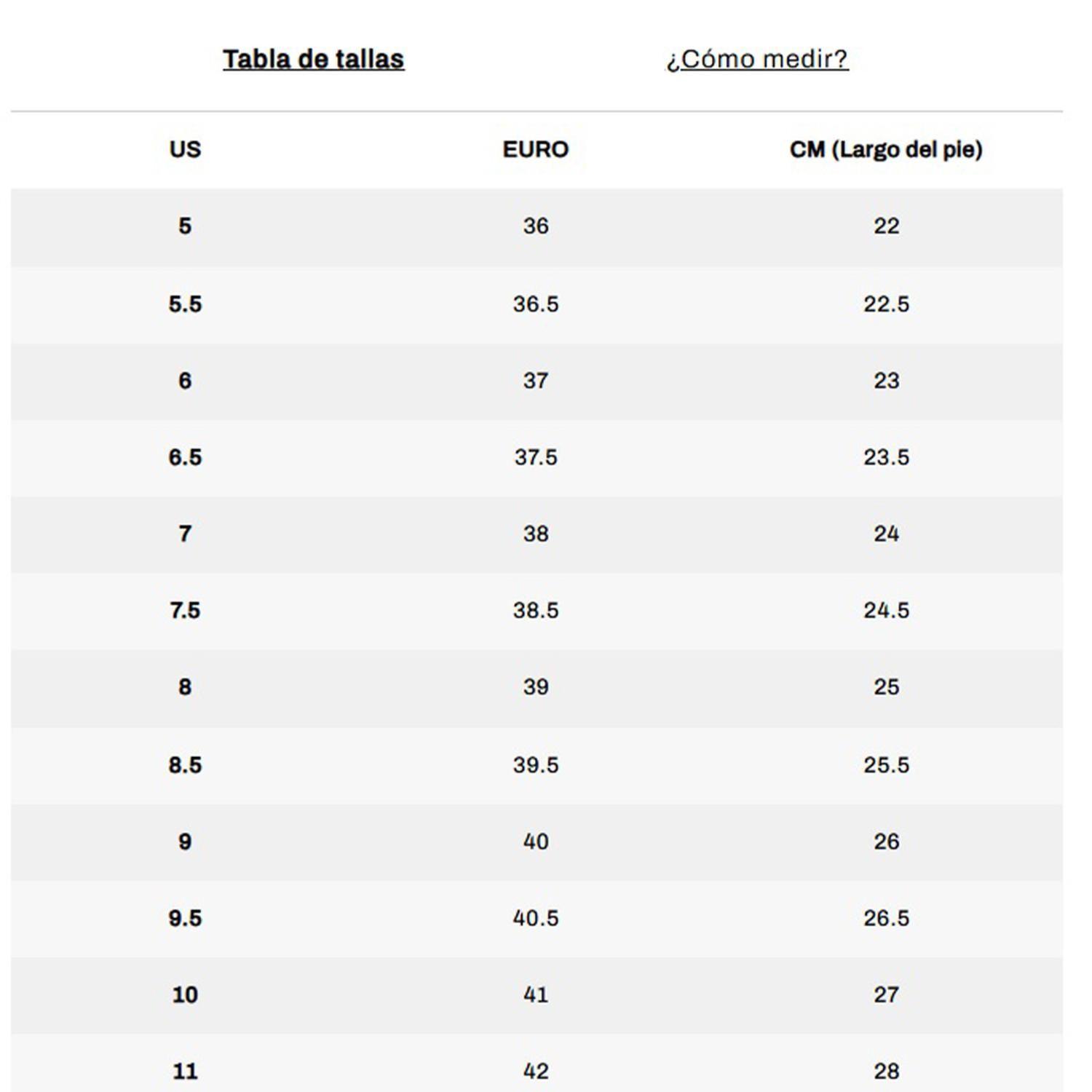Switch to the Tabla de tallas tab
1092x1092 pixels.
pos(313,59)
